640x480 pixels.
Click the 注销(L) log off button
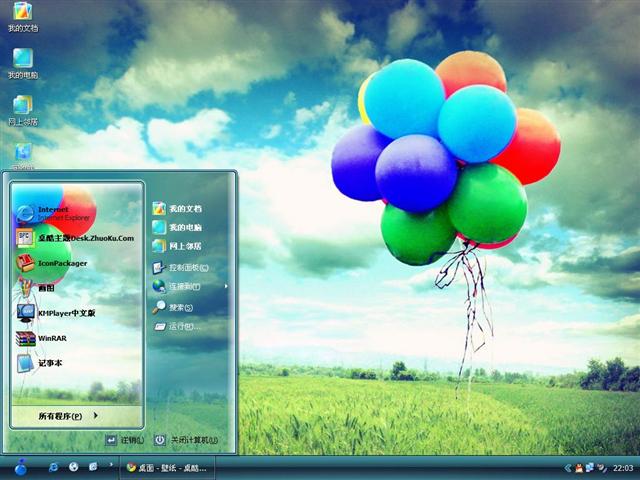pyautogui.click(x=125, y=440)
